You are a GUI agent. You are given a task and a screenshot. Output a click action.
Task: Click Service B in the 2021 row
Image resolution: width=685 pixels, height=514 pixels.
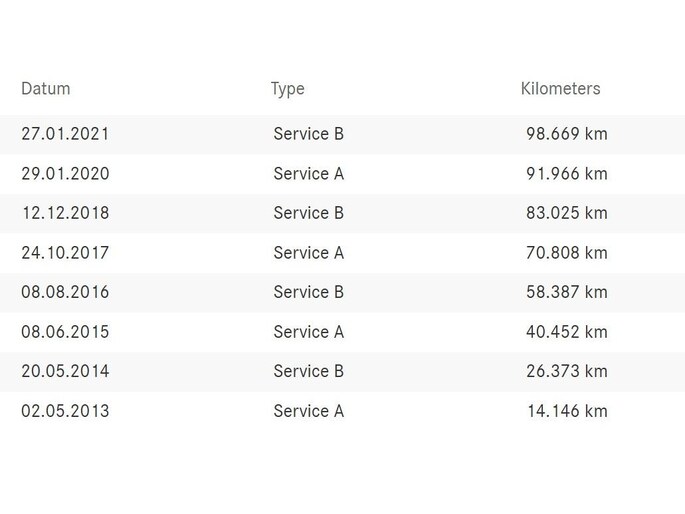click(308, 134)
